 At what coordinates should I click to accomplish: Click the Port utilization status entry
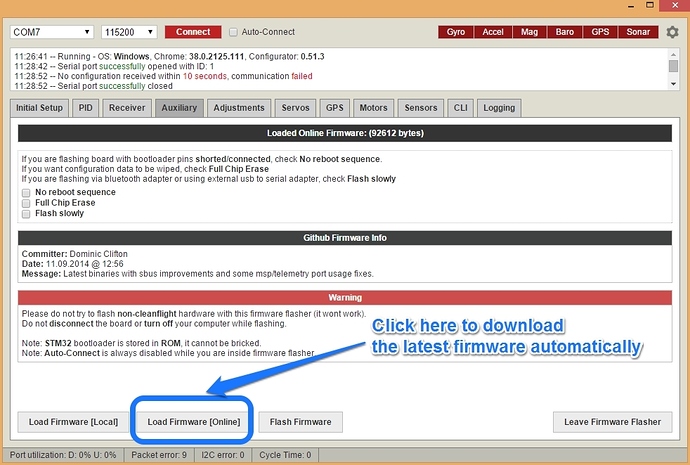[63, 455]
